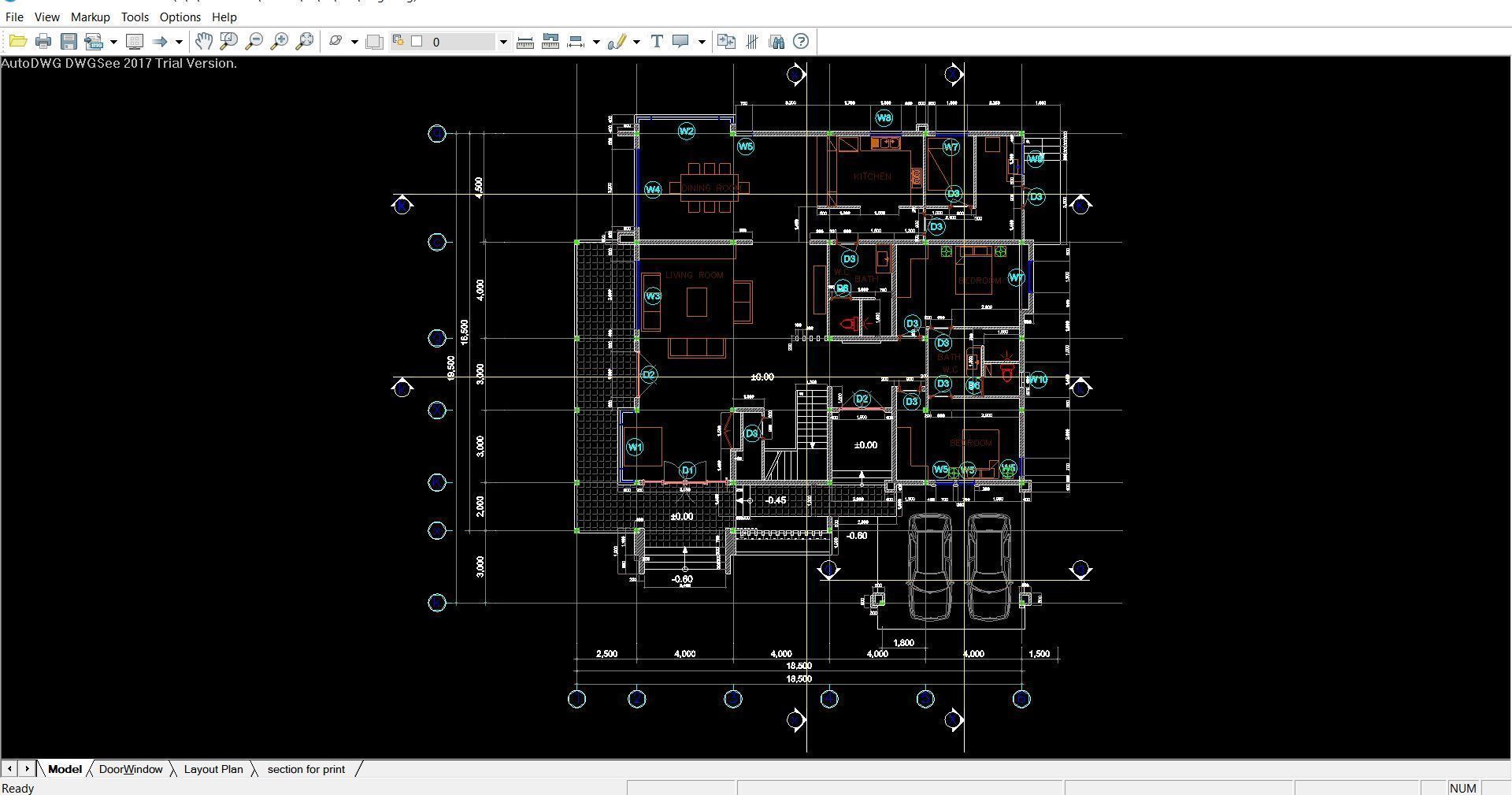Click the compare drawings icon
Screen dimensions: 1512x795
(727, 42)
